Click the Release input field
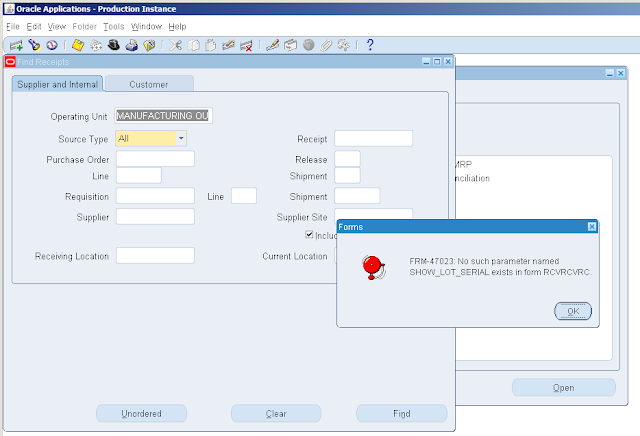640x436 pixels. [347, 159]
